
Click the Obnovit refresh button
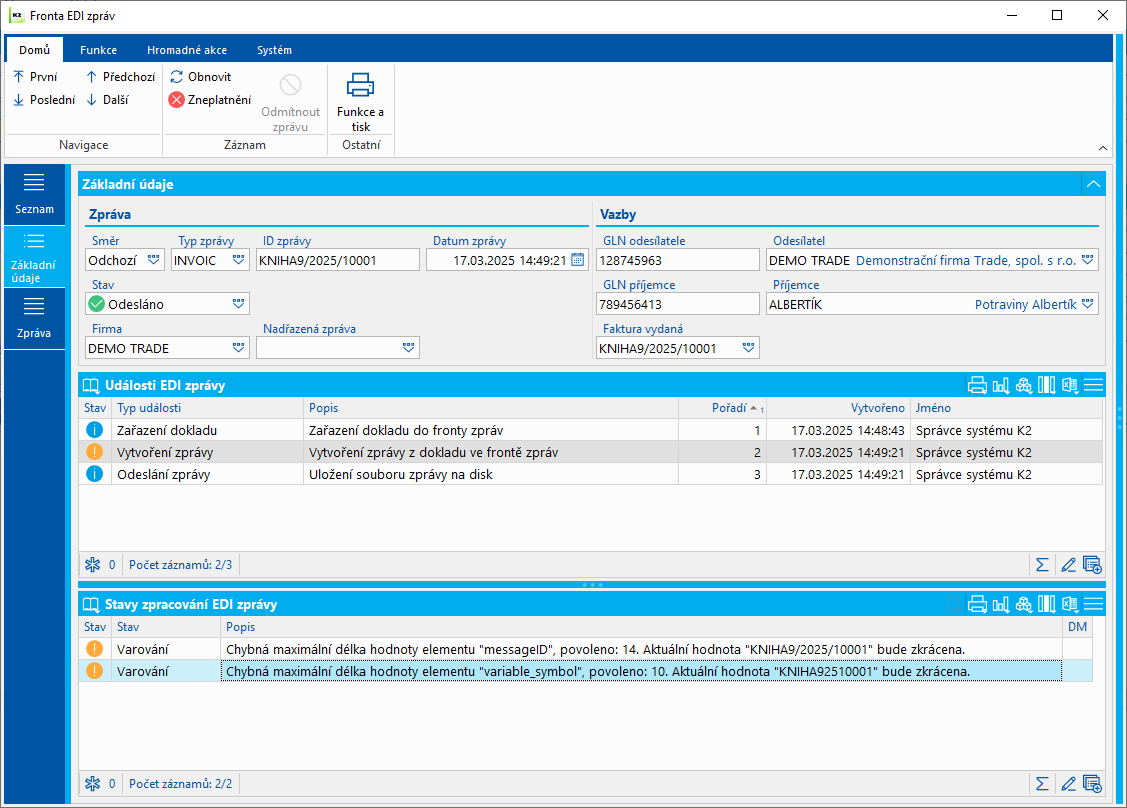coord(200,77)
